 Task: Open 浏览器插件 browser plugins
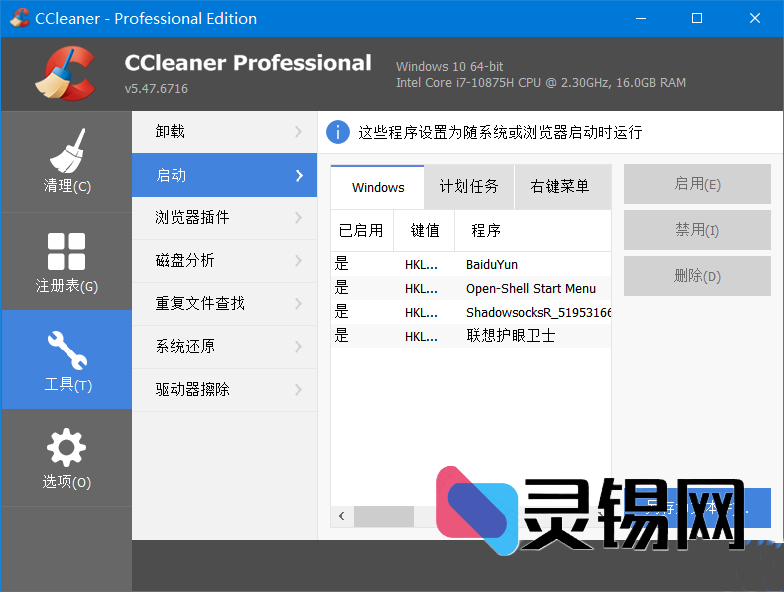224,218
